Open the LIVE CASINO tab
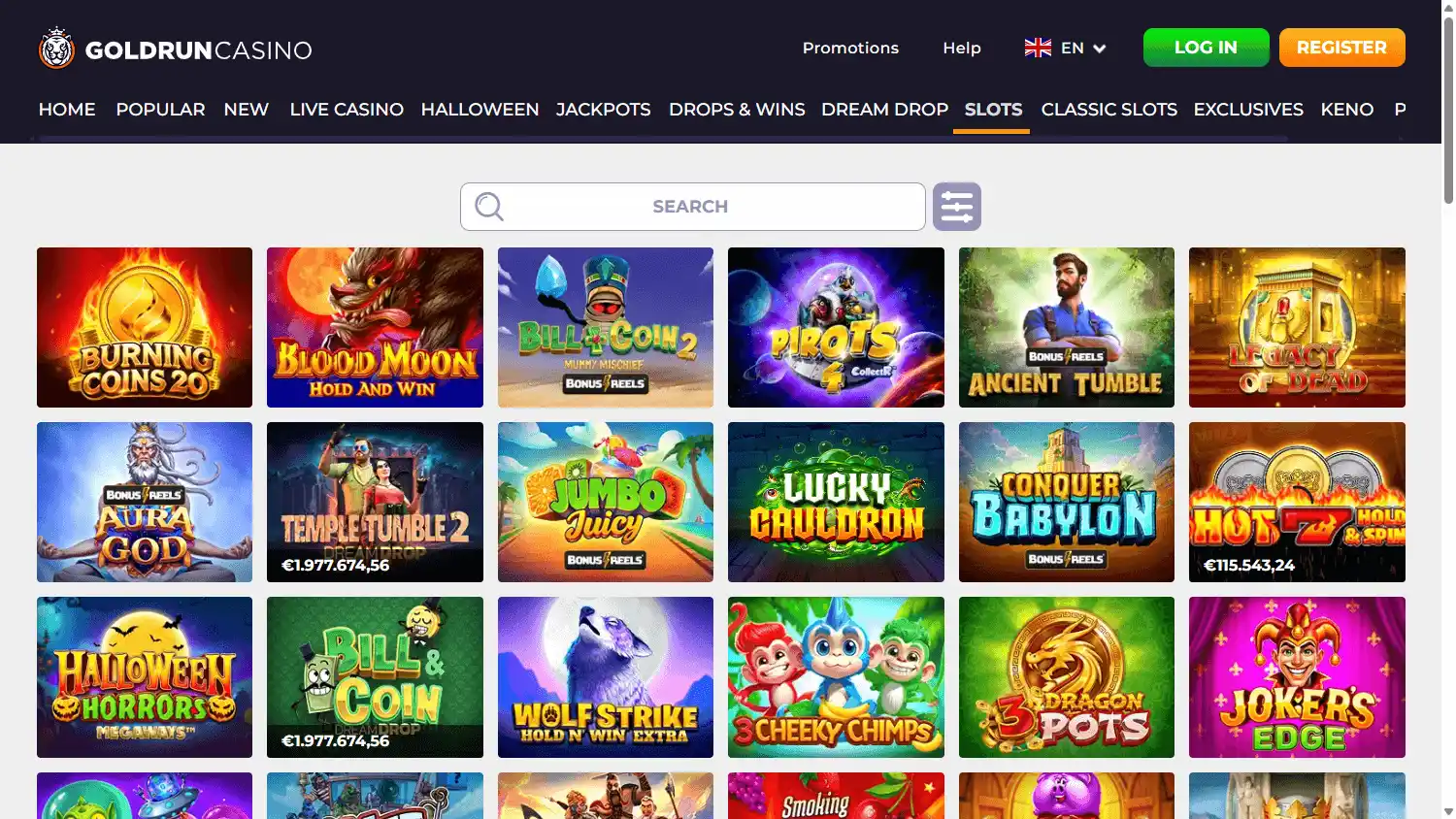 click(347, 110)
